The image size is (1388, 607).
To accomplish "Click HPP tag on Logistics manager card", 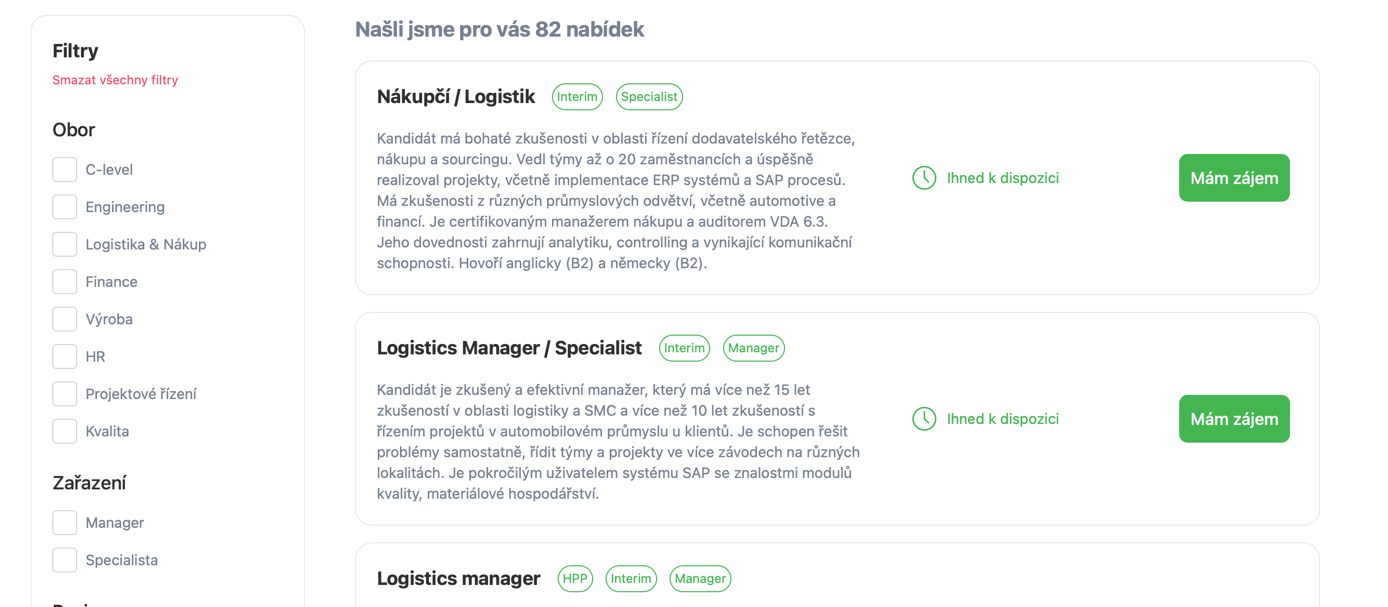I will 575,579.
